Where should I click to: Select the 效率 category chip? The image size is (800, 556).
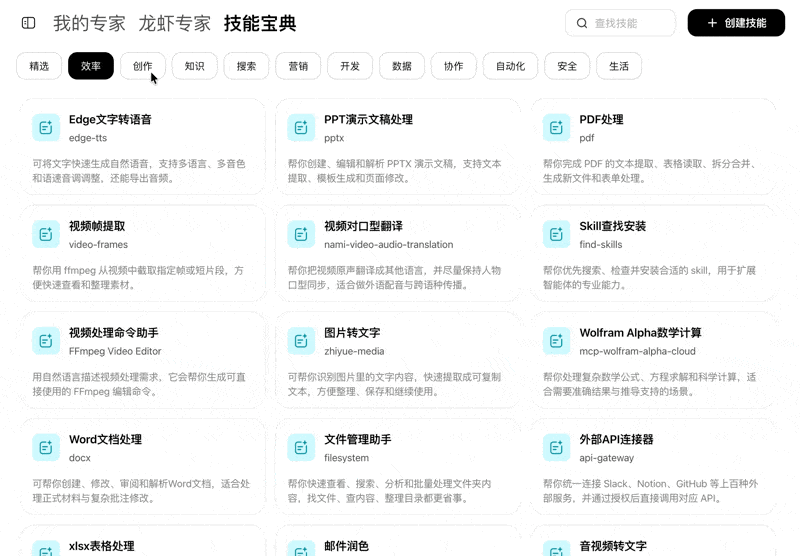tap(91, 66)
